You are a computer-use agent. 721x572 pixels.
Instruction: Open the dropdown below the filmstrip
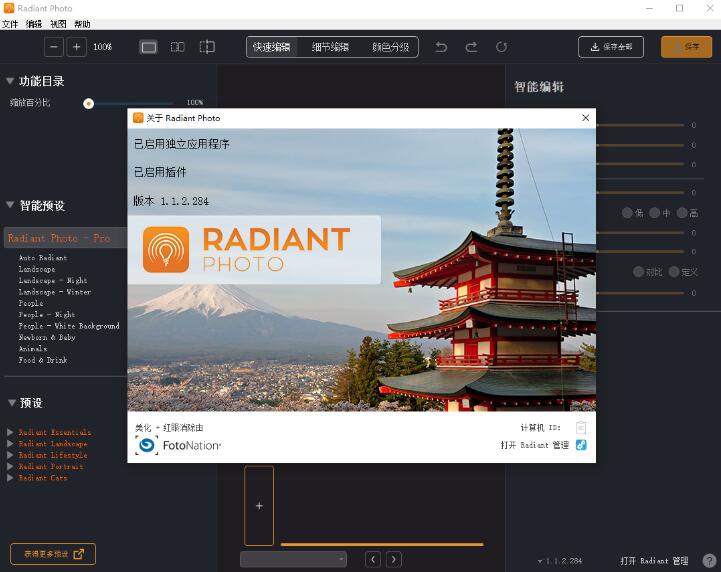pos(293,559)
